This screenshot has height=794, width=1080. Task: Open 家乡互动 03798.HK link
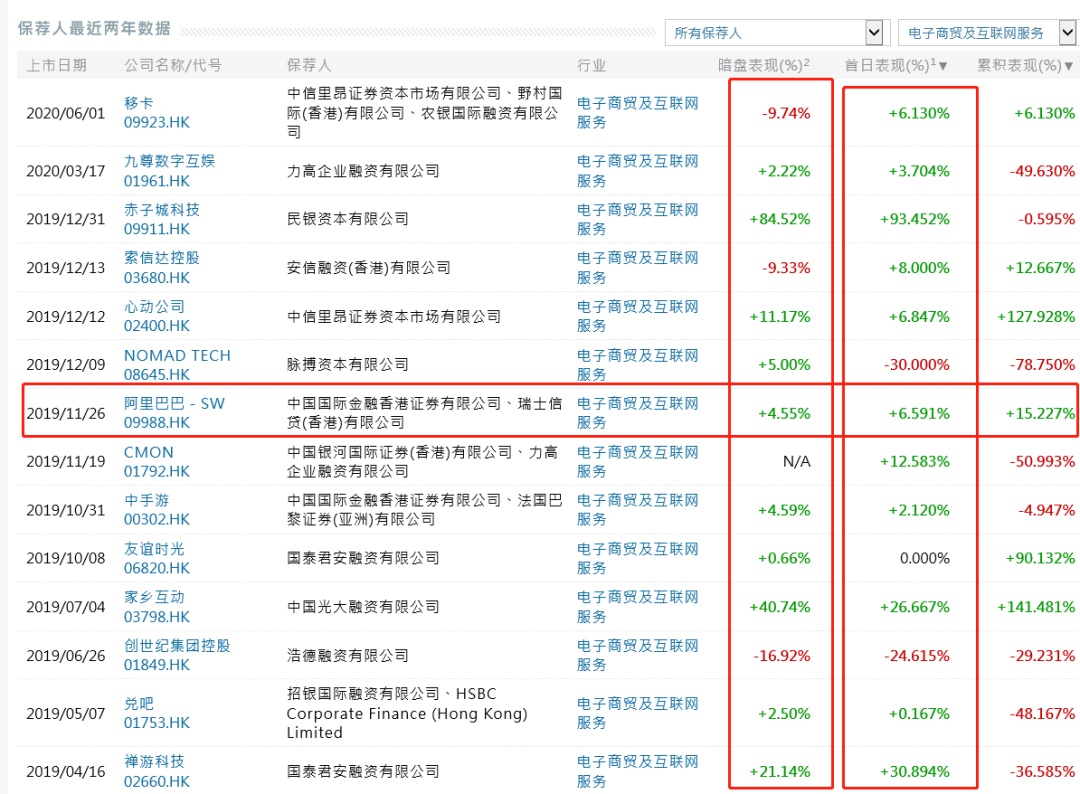156,607
